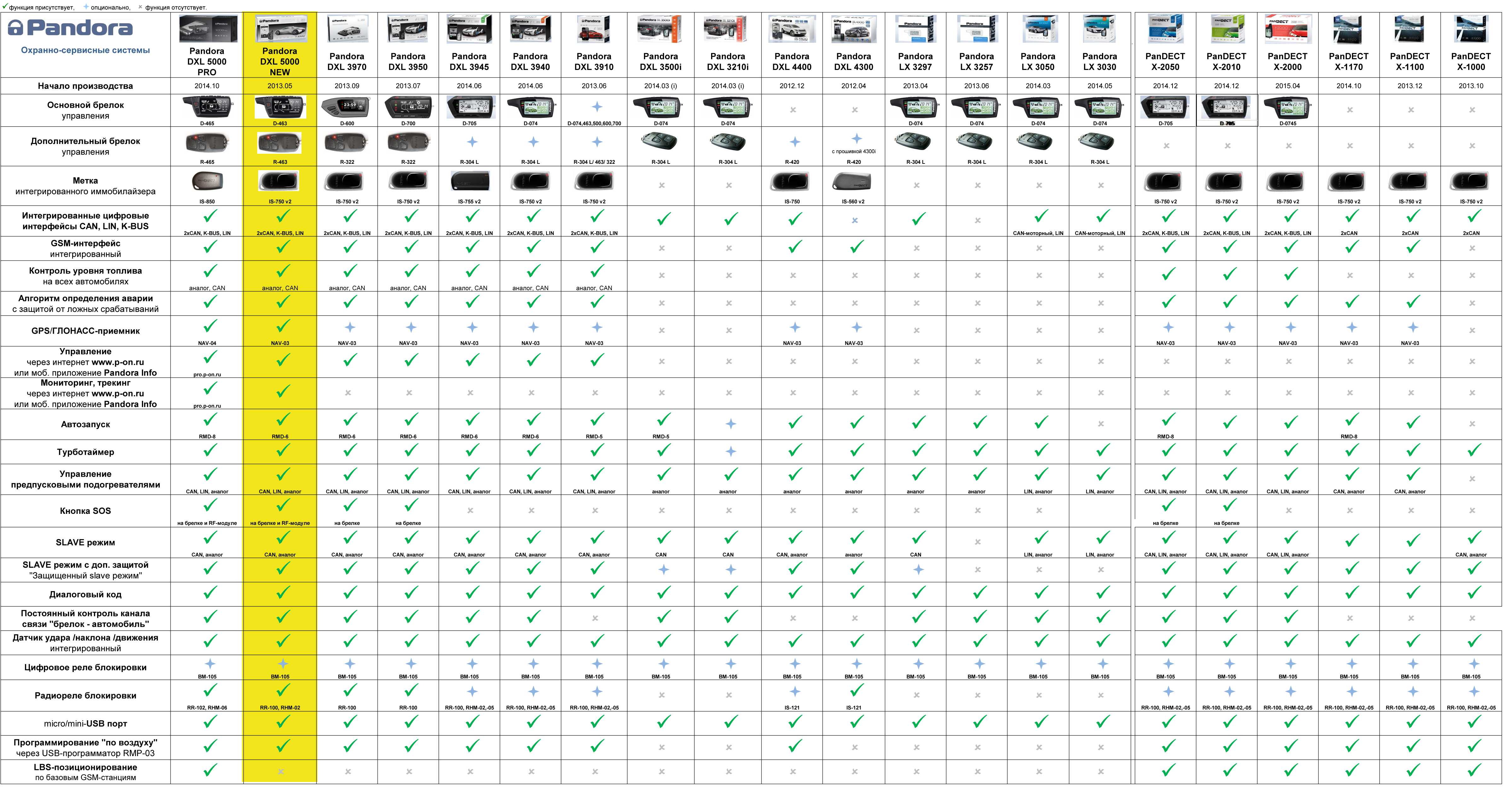Select the Pandora DXL 3970 box image
Viewport: 1512px width, 787px height.
click(349, 29)
